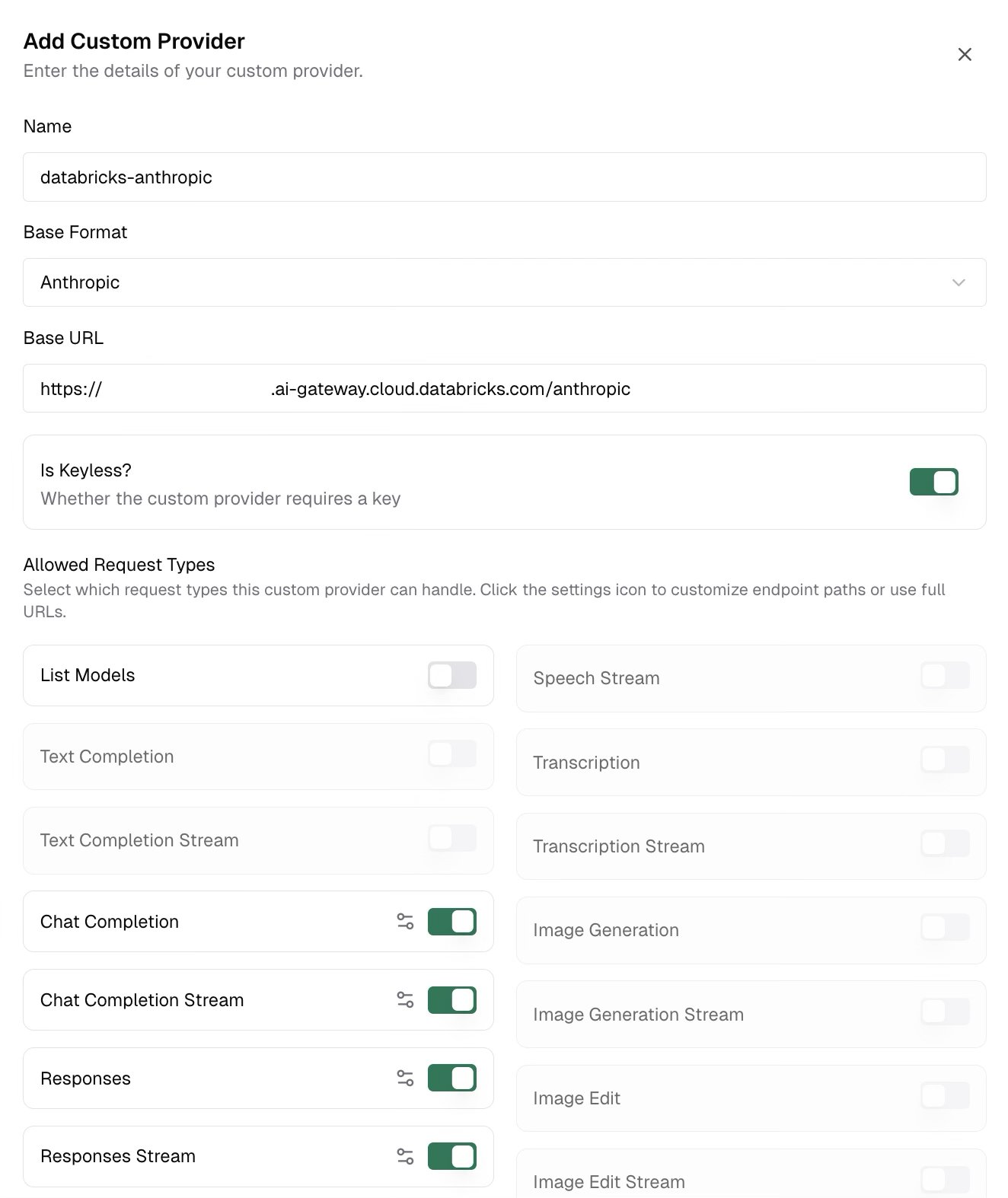The image size is (1008, 1198).
Task: Toggle the Is Keyless switch
Action: pos(933,482)
